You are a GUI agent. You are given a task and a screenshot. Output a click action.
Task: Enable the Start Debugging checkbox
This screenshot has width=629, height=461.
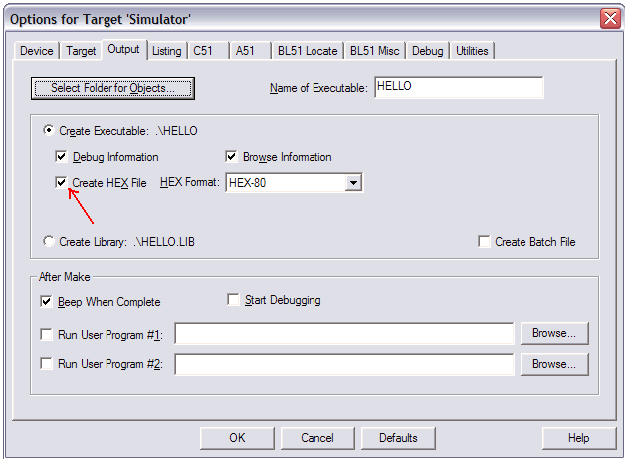(234, 300)
